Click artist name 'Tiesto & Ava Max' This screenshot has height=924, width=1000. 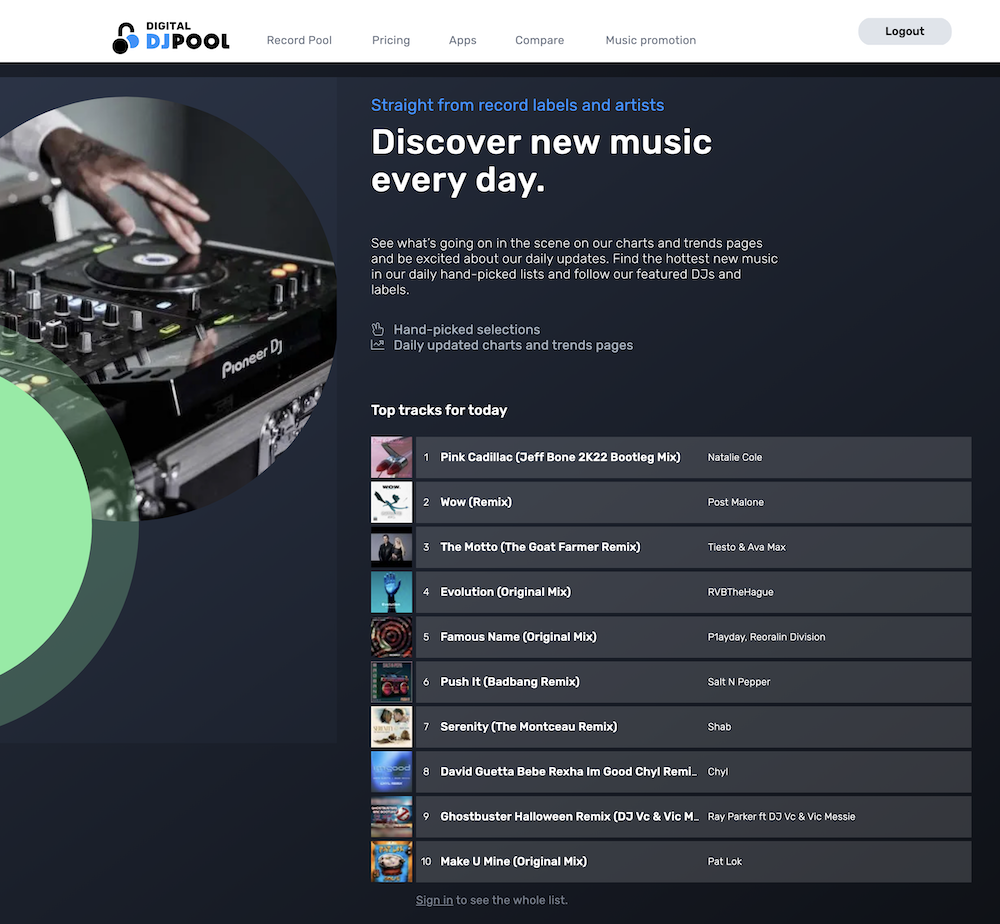pyautogui.click(x=746, y=547)
